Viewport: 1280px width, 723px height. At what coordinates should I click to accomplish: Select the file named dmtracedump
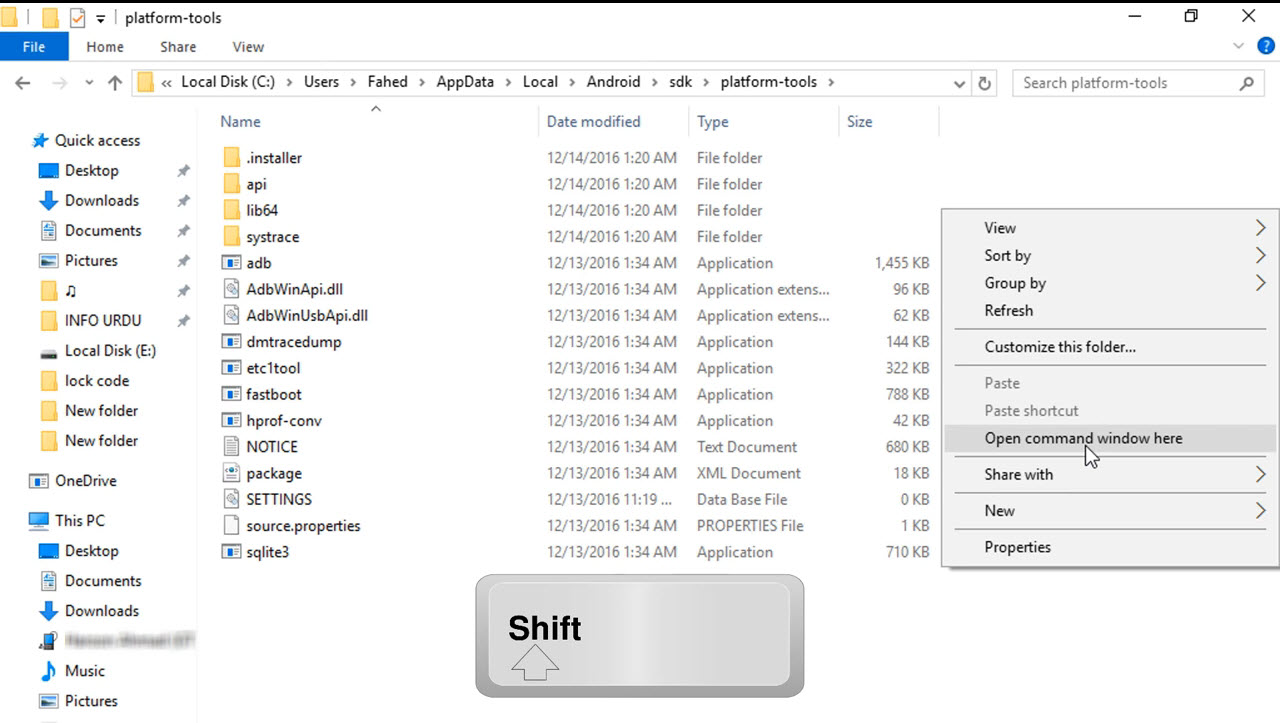point(294,342)
